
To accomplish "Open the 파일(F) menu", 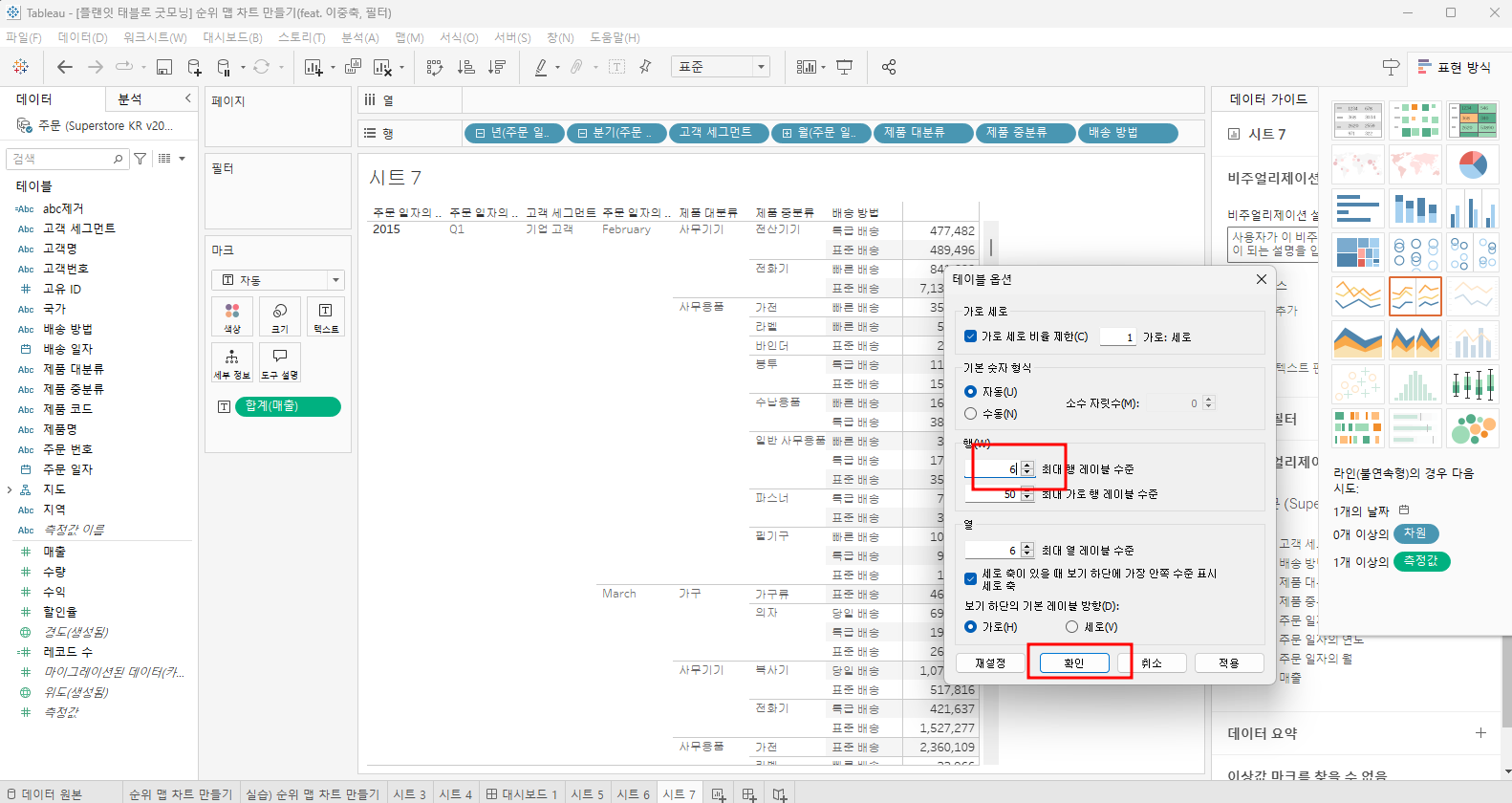I will coord(24,37).
